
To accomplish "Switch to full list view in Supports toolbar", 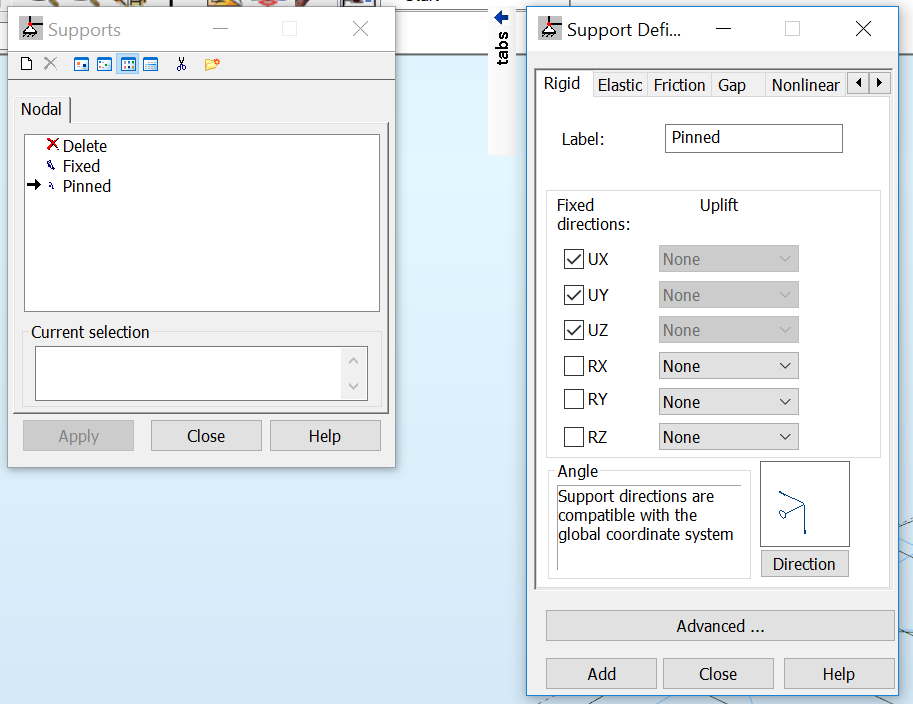I will tap(151, 64).
